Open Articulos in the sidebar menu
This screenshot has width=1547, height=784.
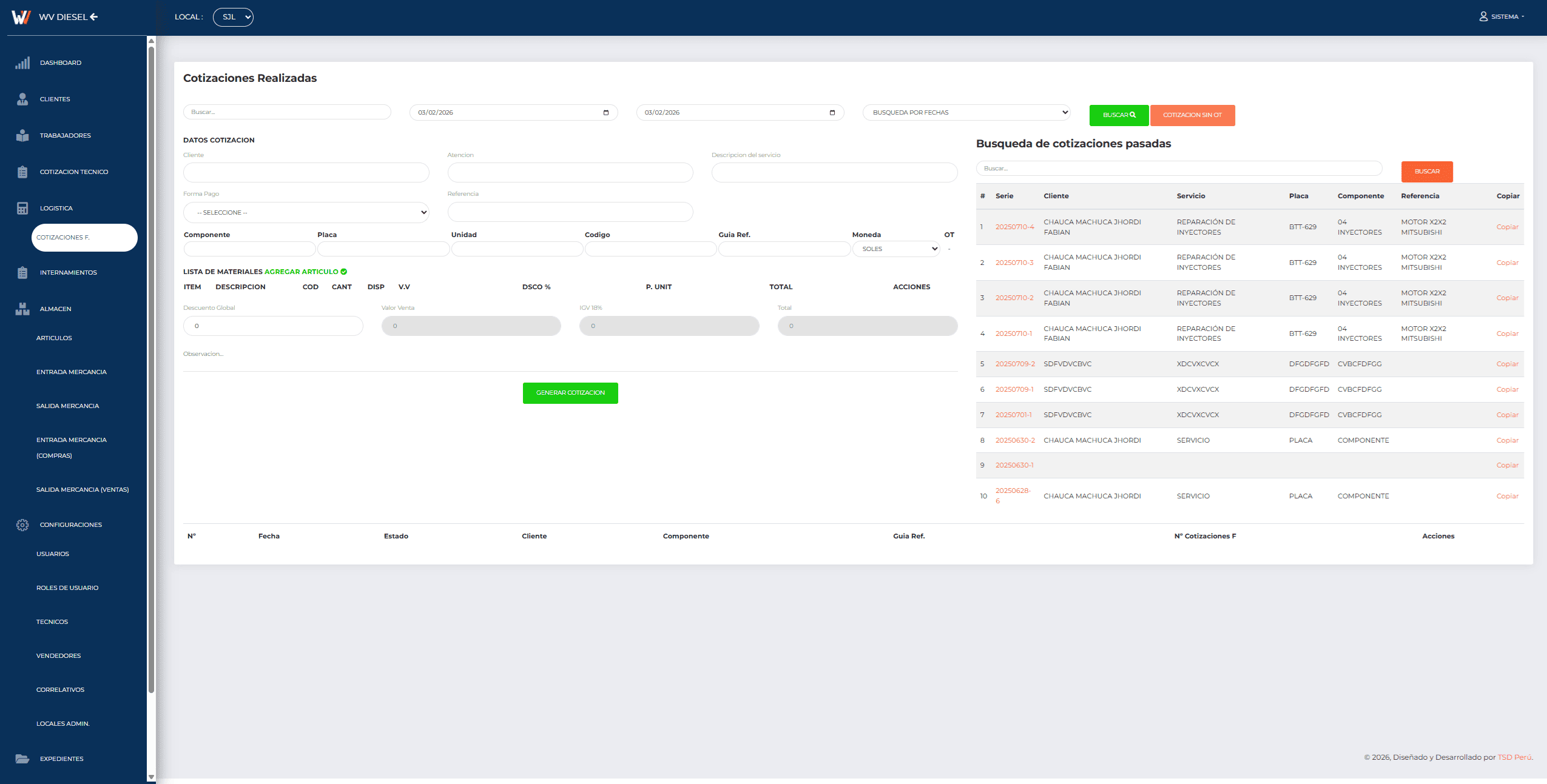tap(54, 338)
